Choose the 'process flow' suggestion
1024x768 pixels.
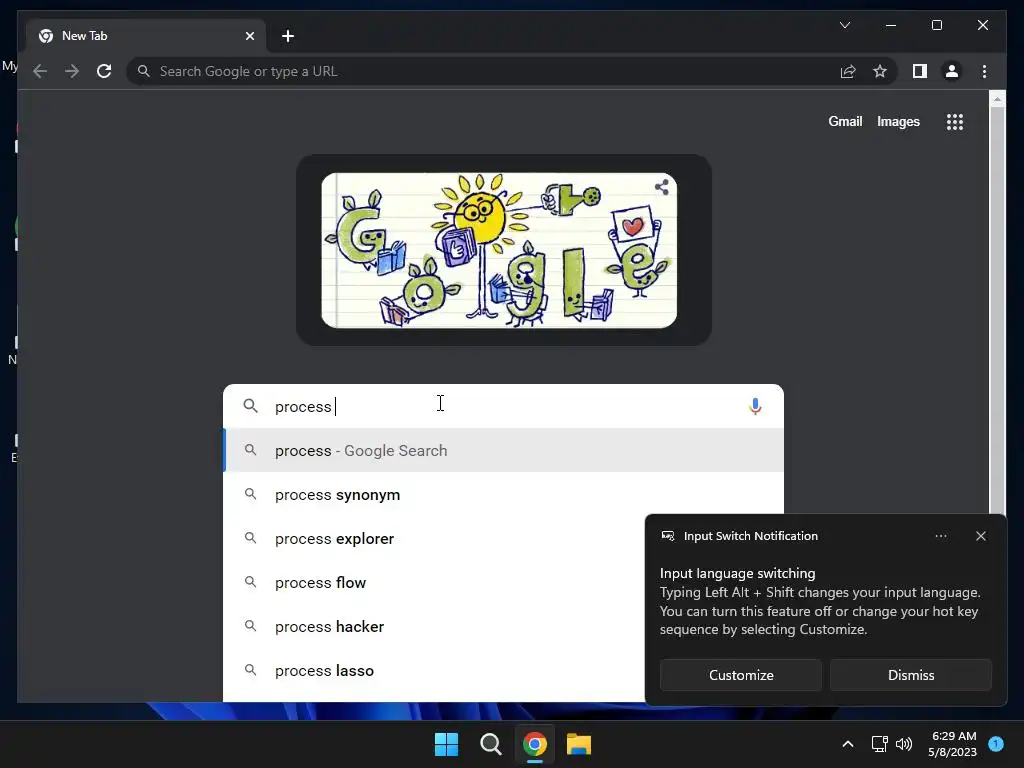434,583
